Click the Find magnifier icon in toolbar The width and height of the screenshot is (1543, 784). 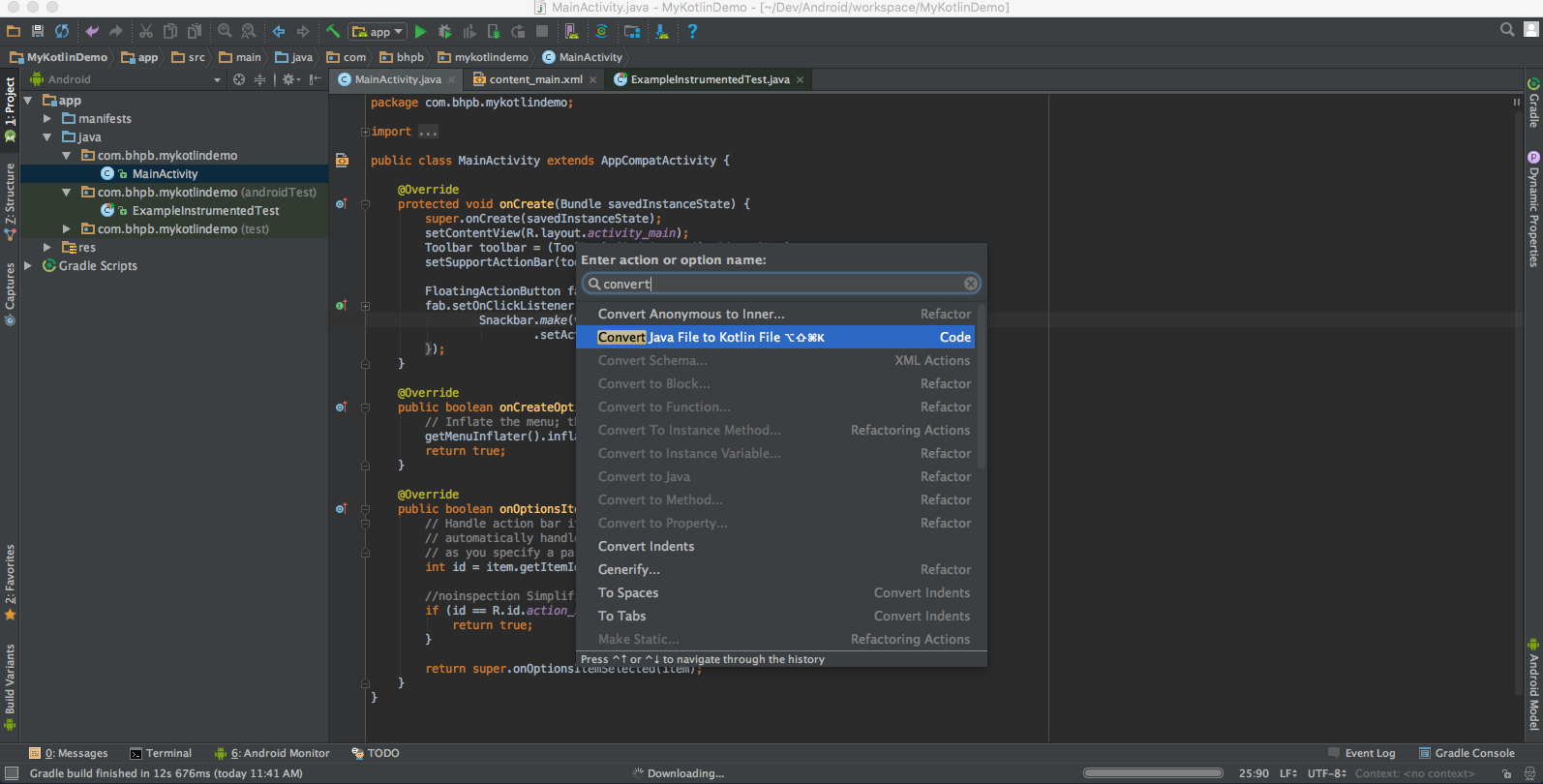click(225, 31)
